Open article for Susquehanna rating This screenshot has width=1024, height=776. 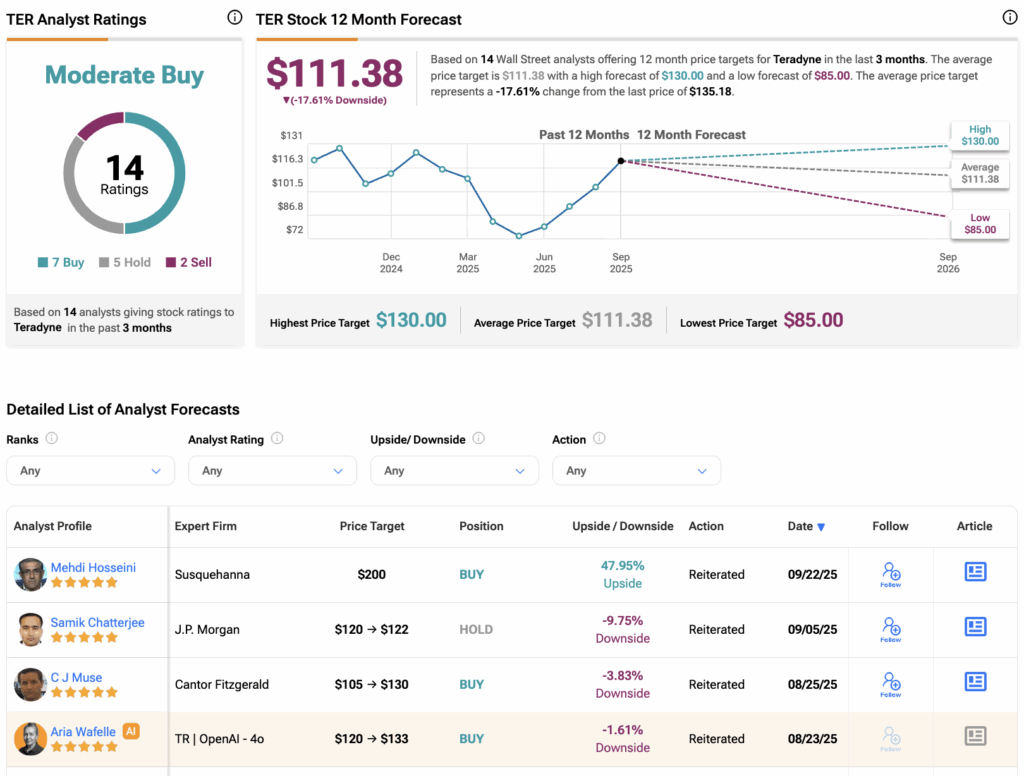[975, 572]
